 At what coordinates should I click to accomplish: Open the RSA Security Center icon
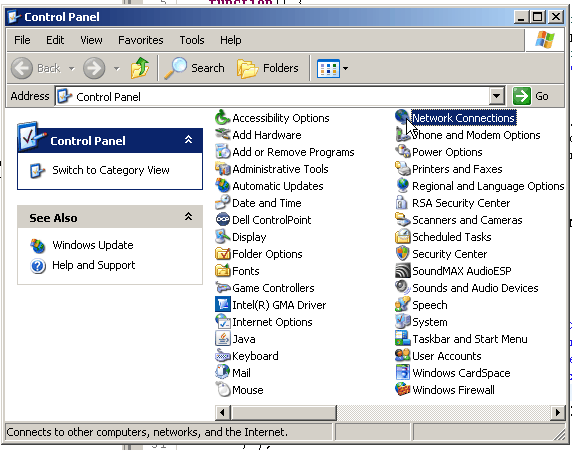click(x=402, y=203)
